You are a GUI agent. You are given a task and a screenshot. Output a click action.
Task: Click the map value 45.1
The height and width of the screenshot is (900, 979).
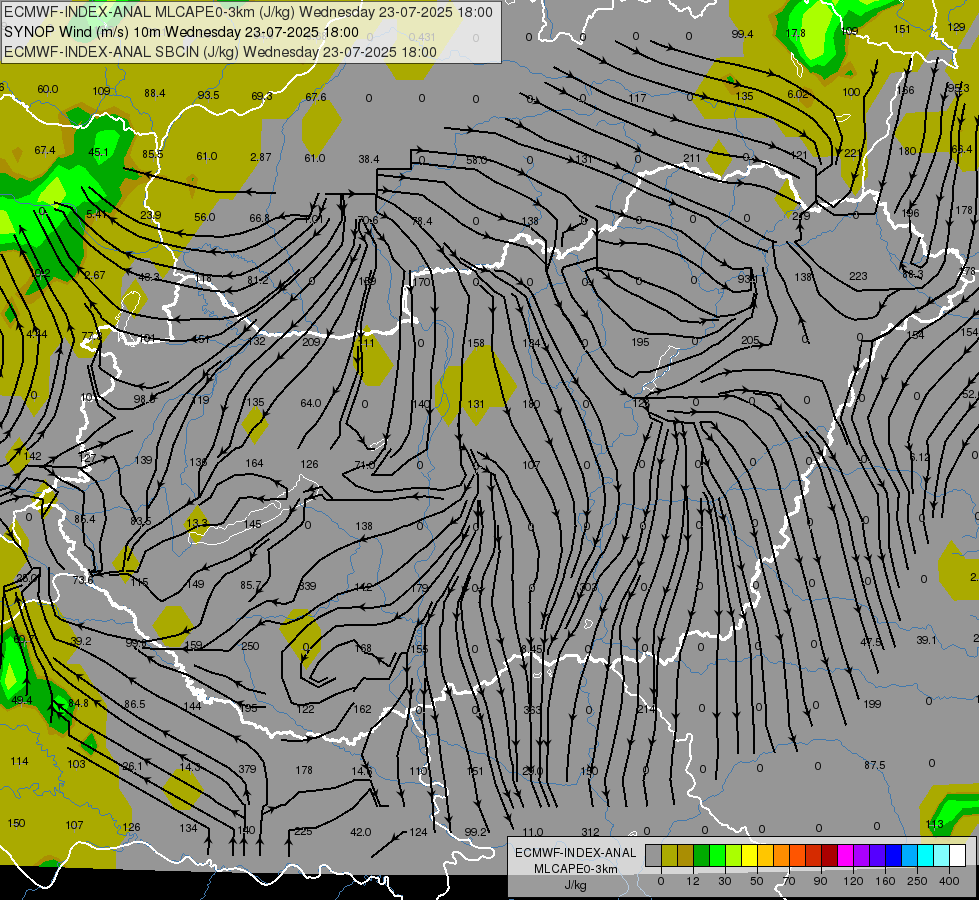tap(98, 152)
